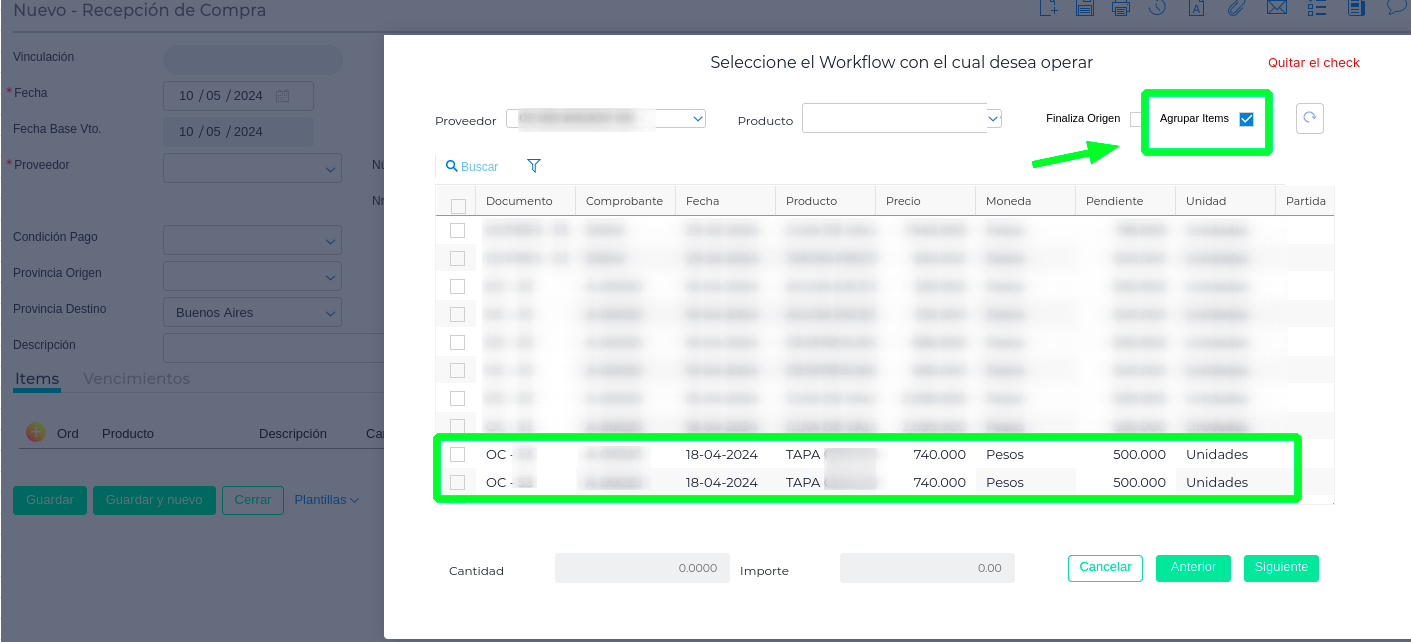Click the Buscar search link
The width and height of the screenshot is (1411, 642).
coord(472,166)
